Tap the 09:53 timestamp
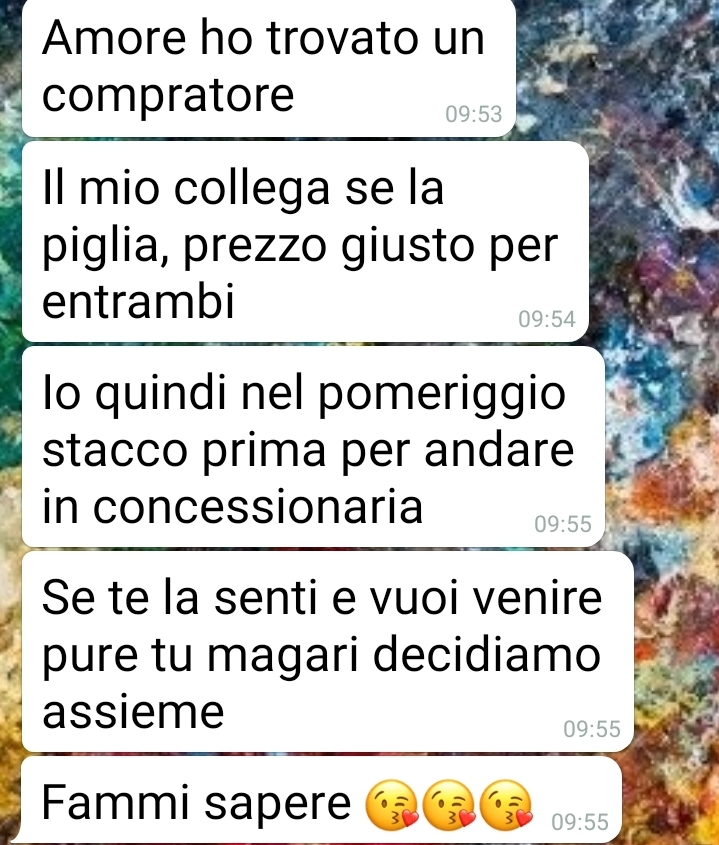Image resolution: width=719 pixels, height=845 pixels. pyautogui.click(x=474, y=114)
